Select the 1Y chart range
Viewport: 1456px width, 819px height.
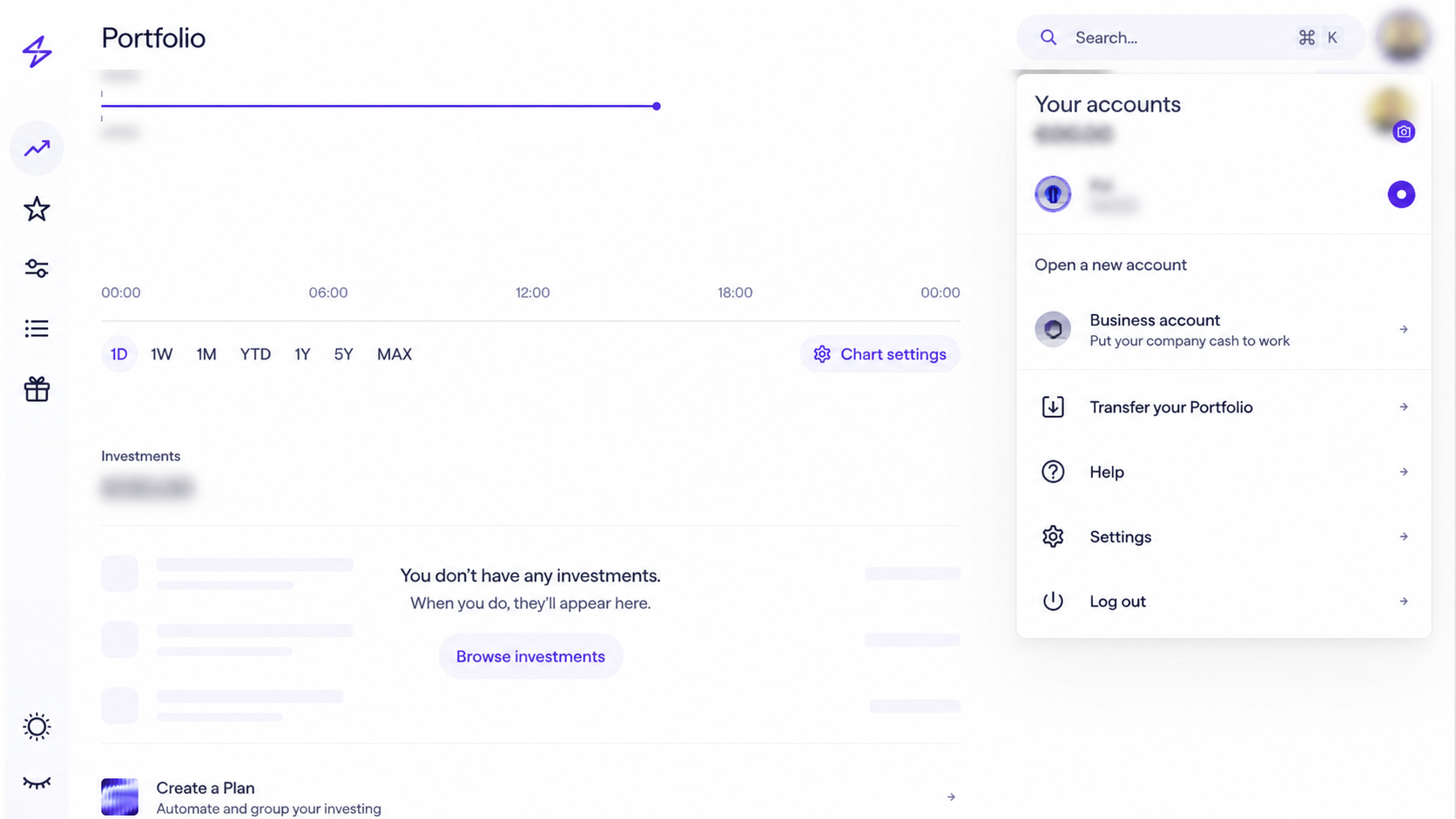coord(302,354)
